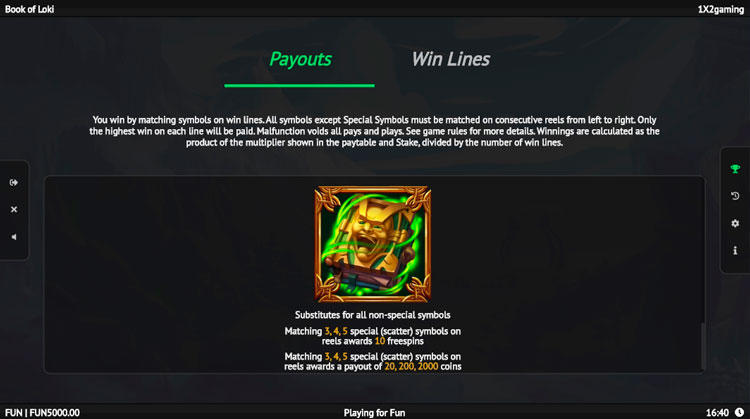Image resolution: width=750 pixels, height=419 pixels.
Task: Click the Substitutes for all non-special symbols text
Action: pyautogui.click(x=373, y=315)
